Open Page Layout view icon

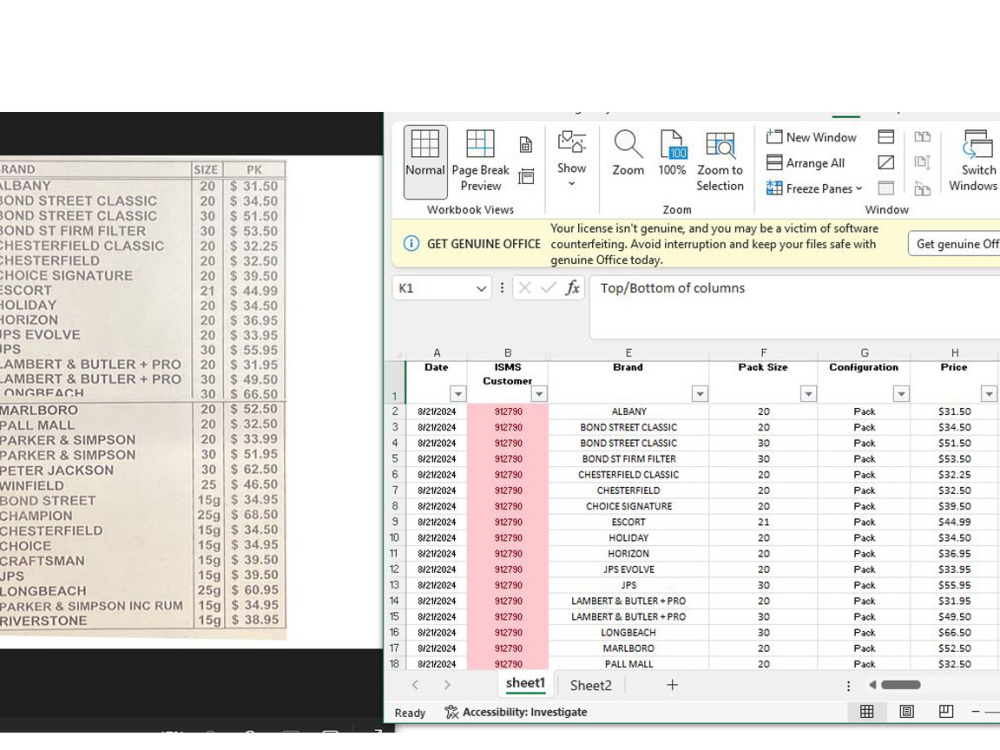pyautogui.click(x=526, y=145)
